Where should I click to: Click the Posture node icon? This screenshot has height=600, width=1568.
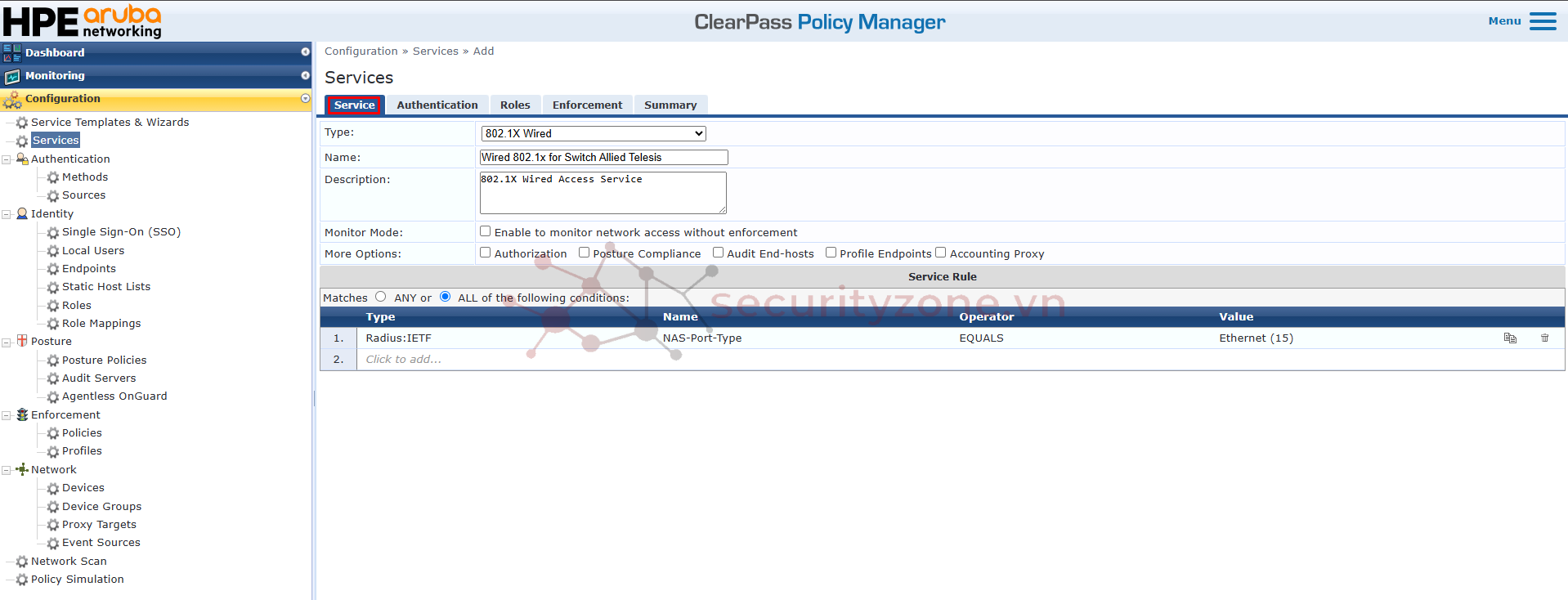[22, 341]
